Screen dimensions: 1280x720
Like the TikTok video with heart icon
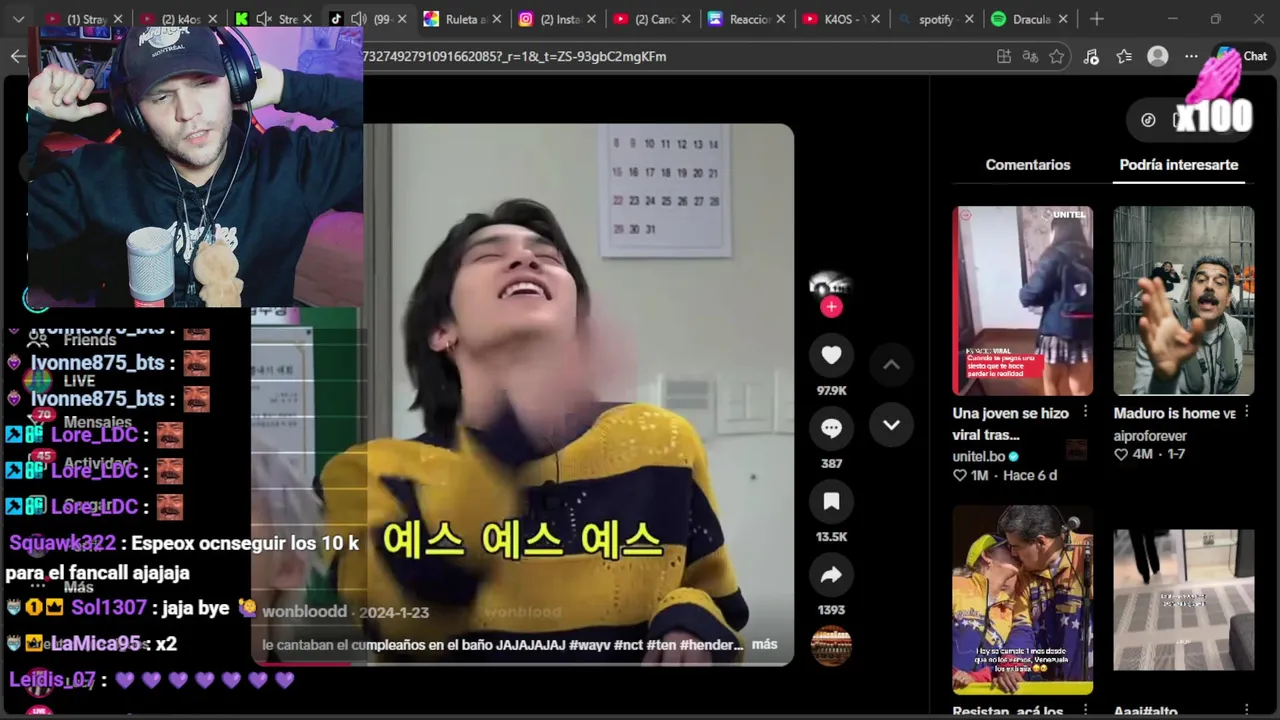coord(831,355)
